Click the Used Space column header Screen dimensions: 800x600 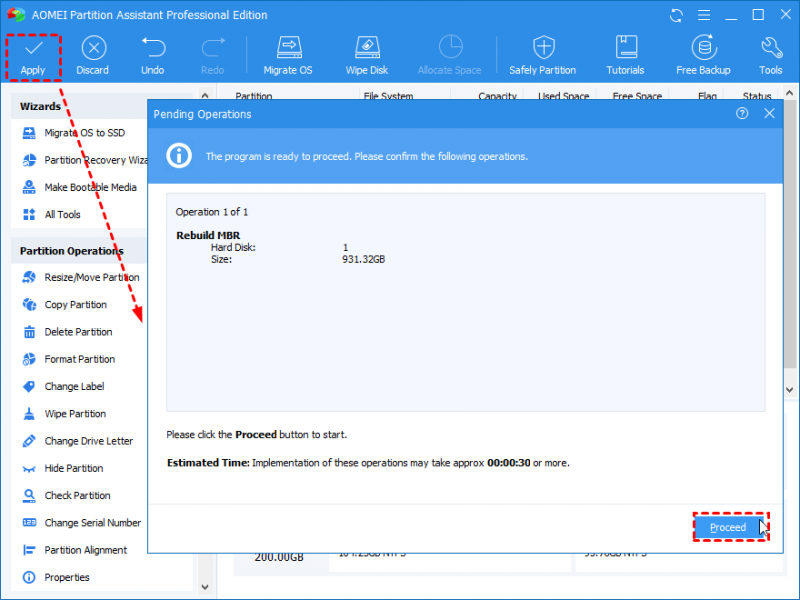[x=564, y=95]
